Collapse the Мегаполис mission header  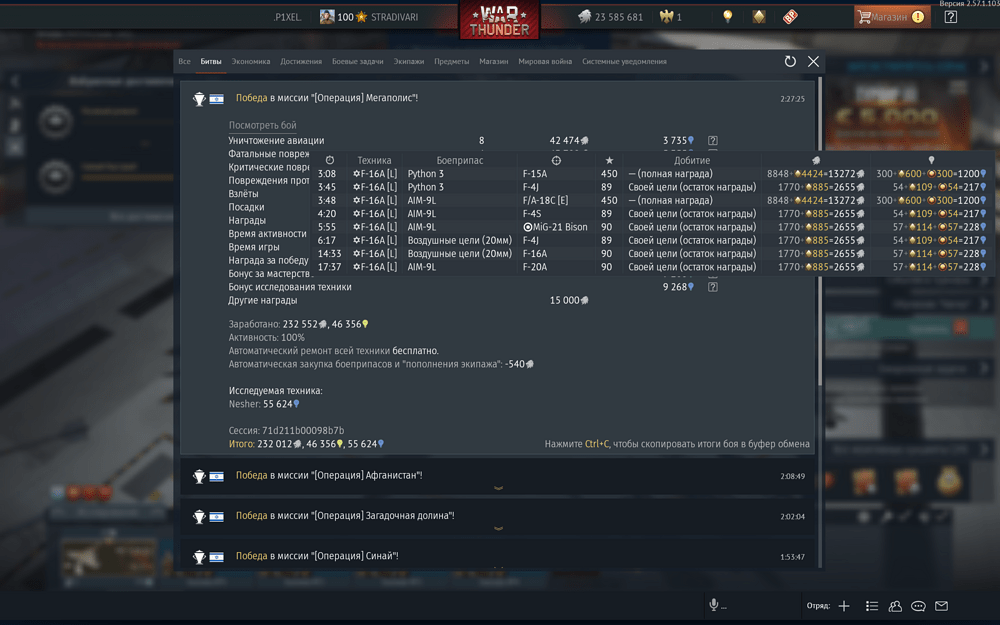click(497, 98)
